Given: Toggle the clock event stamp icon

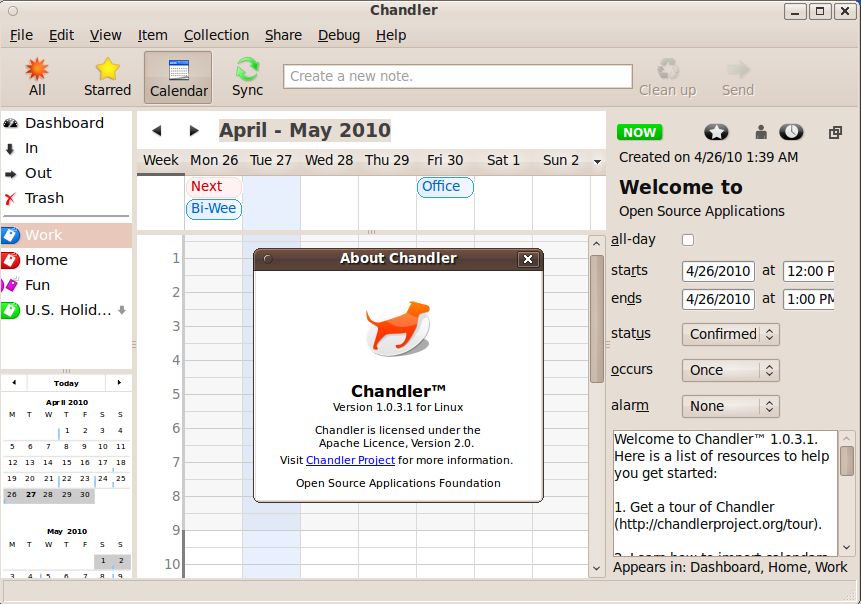Looking at the screenshot, I should pyautogui.click(x=791, y=132).
